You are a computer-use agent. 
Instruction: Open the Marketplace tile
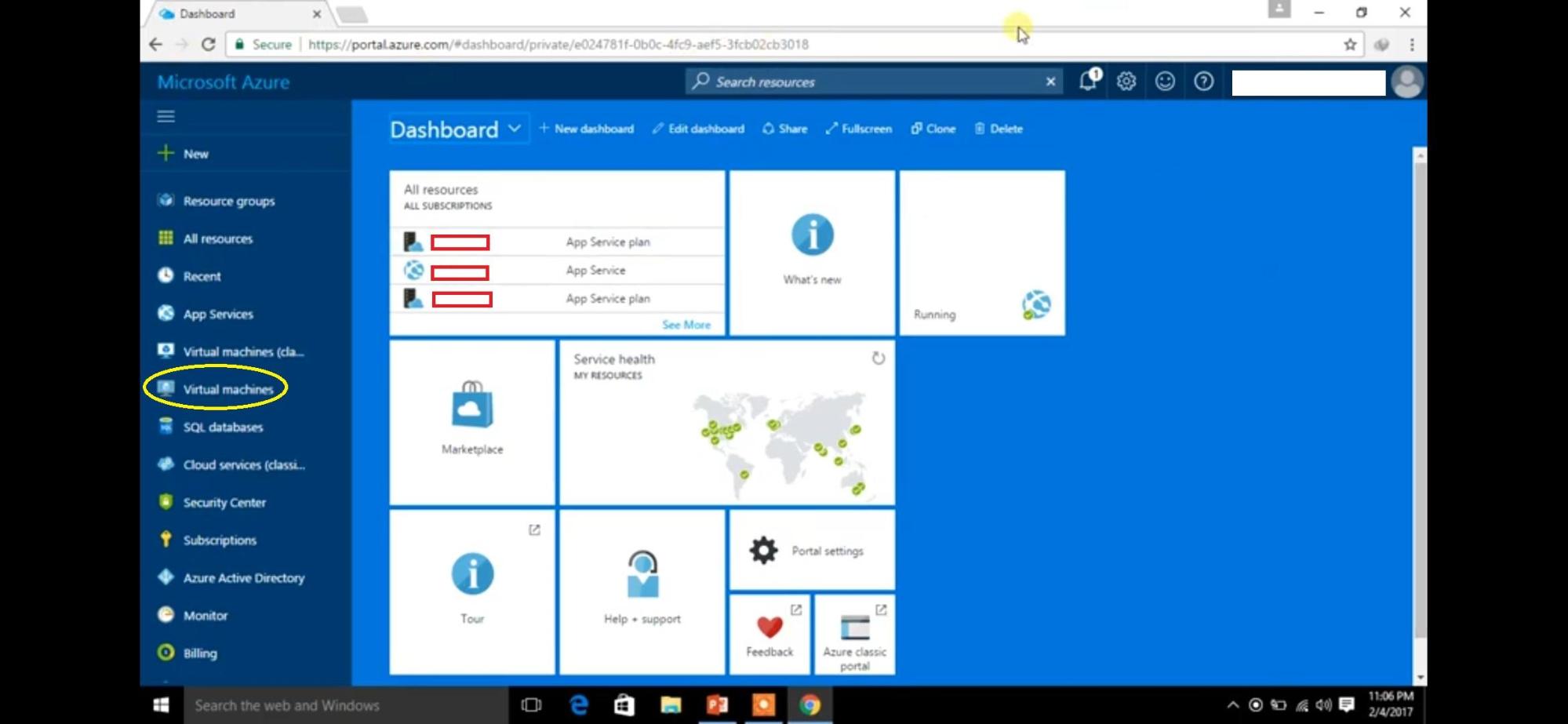(x=472, y=423)
